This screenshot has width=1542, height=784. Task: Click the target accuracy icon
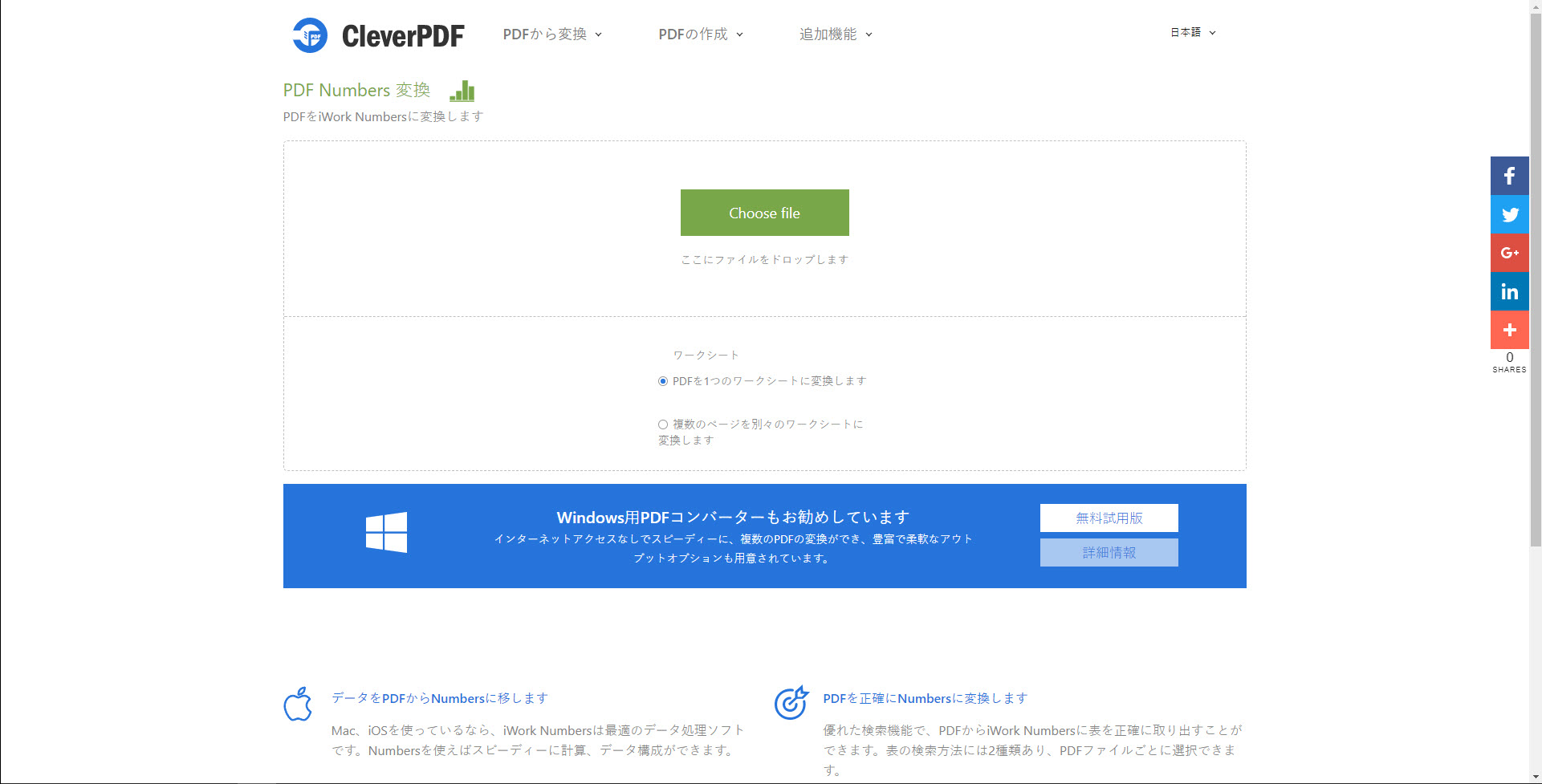(x=791, y=703)
